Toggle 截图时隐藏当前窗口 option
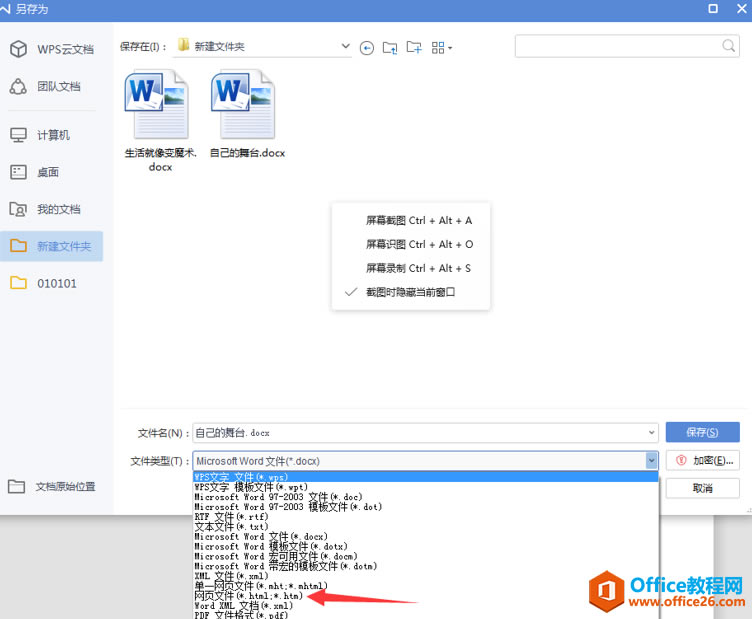 411,292
